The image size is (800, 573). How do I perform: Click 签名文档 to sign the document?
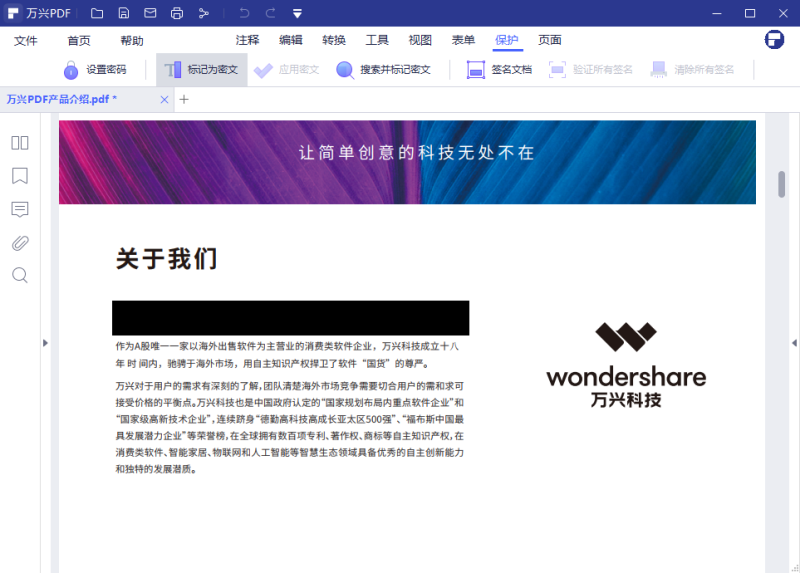(x=499, y=70)
